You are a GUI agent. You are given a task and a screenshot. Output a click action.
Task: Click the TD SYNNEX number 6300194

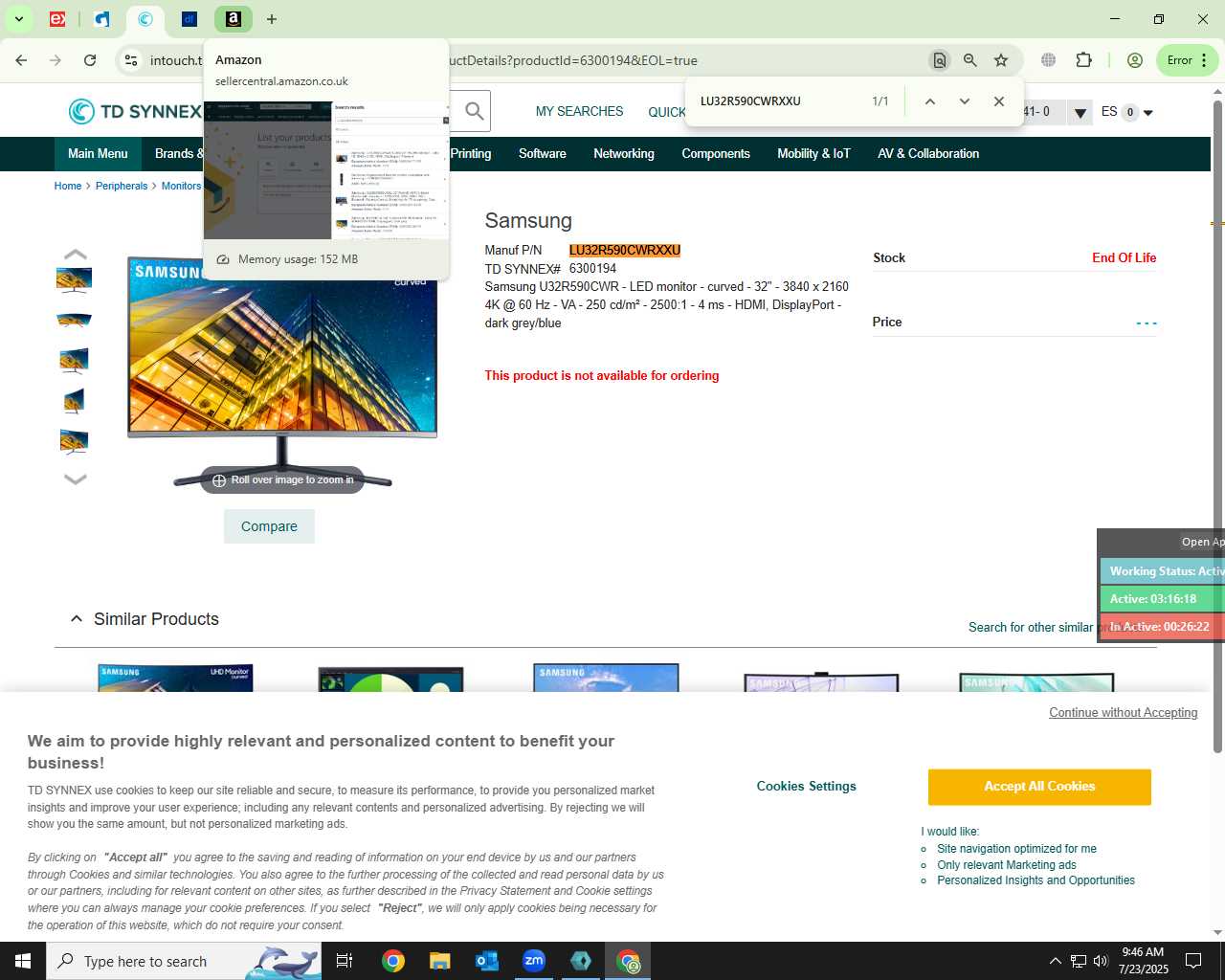(592, 269)
